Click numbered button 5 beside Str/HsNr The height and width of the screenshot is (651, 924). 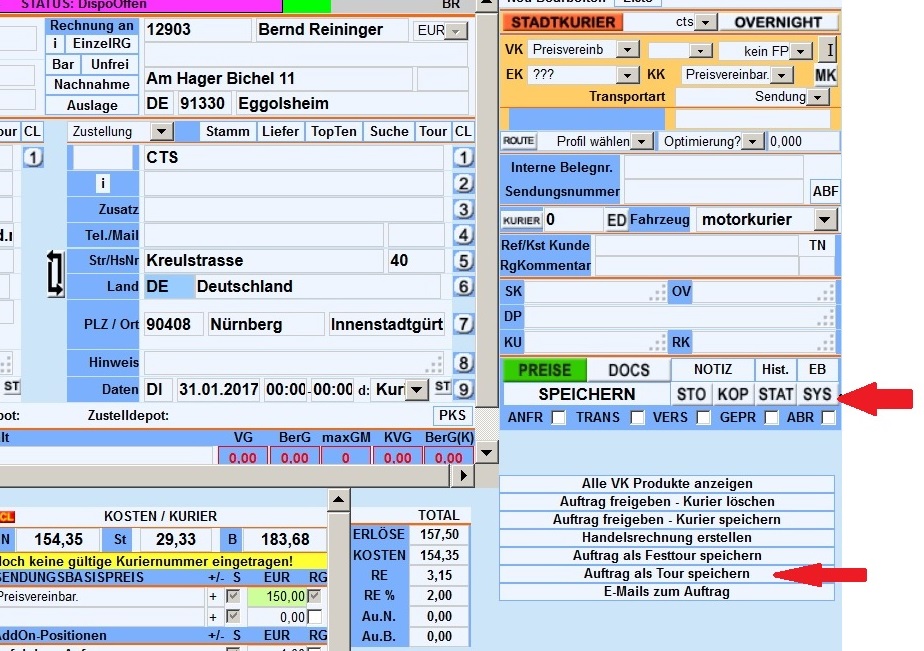(463, 261)
